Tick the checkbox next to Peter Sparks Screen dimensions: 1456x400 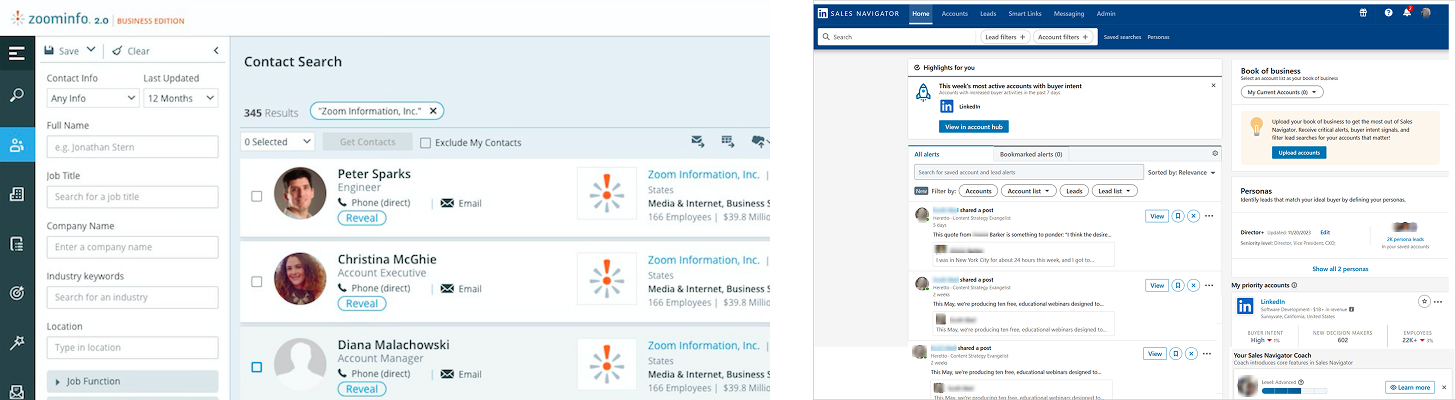tap(257, 196)
